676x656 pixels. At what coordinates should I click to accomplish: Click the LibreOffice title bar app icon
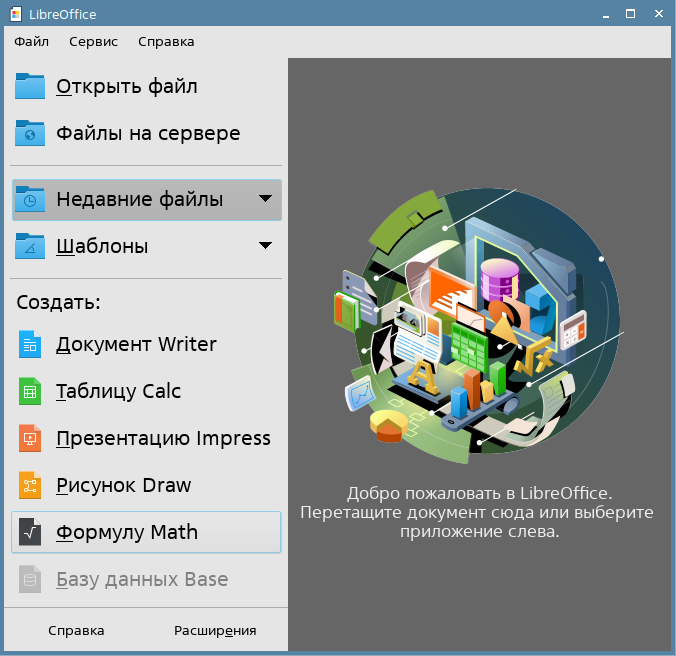coord(16,13)
